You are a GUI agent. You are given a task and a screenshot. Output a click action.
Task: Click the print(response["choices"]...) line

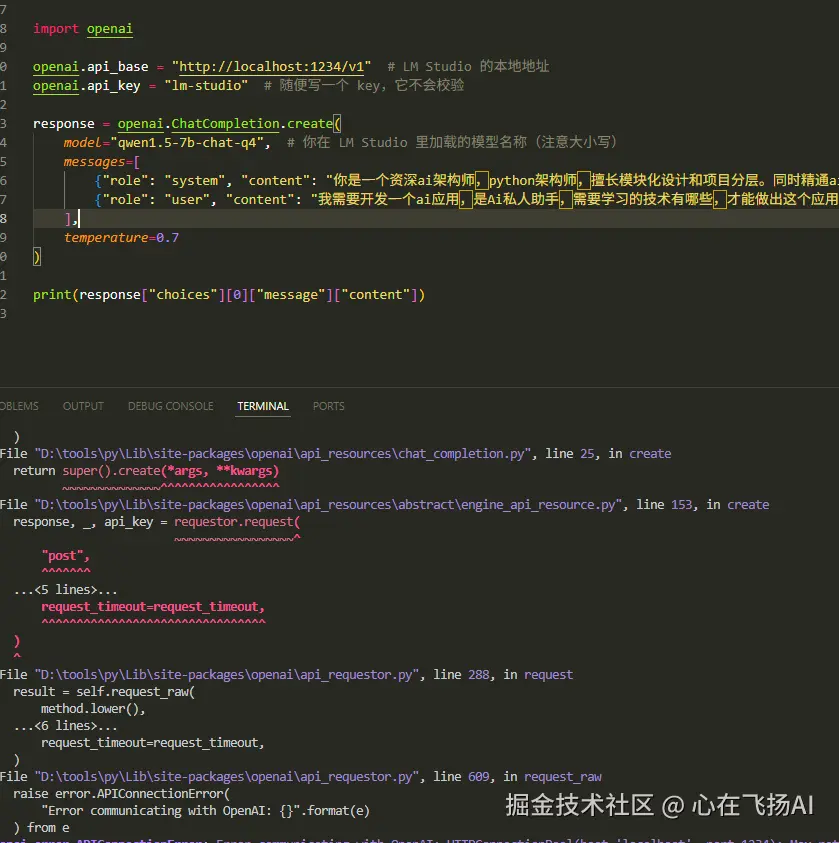point(229,295)
